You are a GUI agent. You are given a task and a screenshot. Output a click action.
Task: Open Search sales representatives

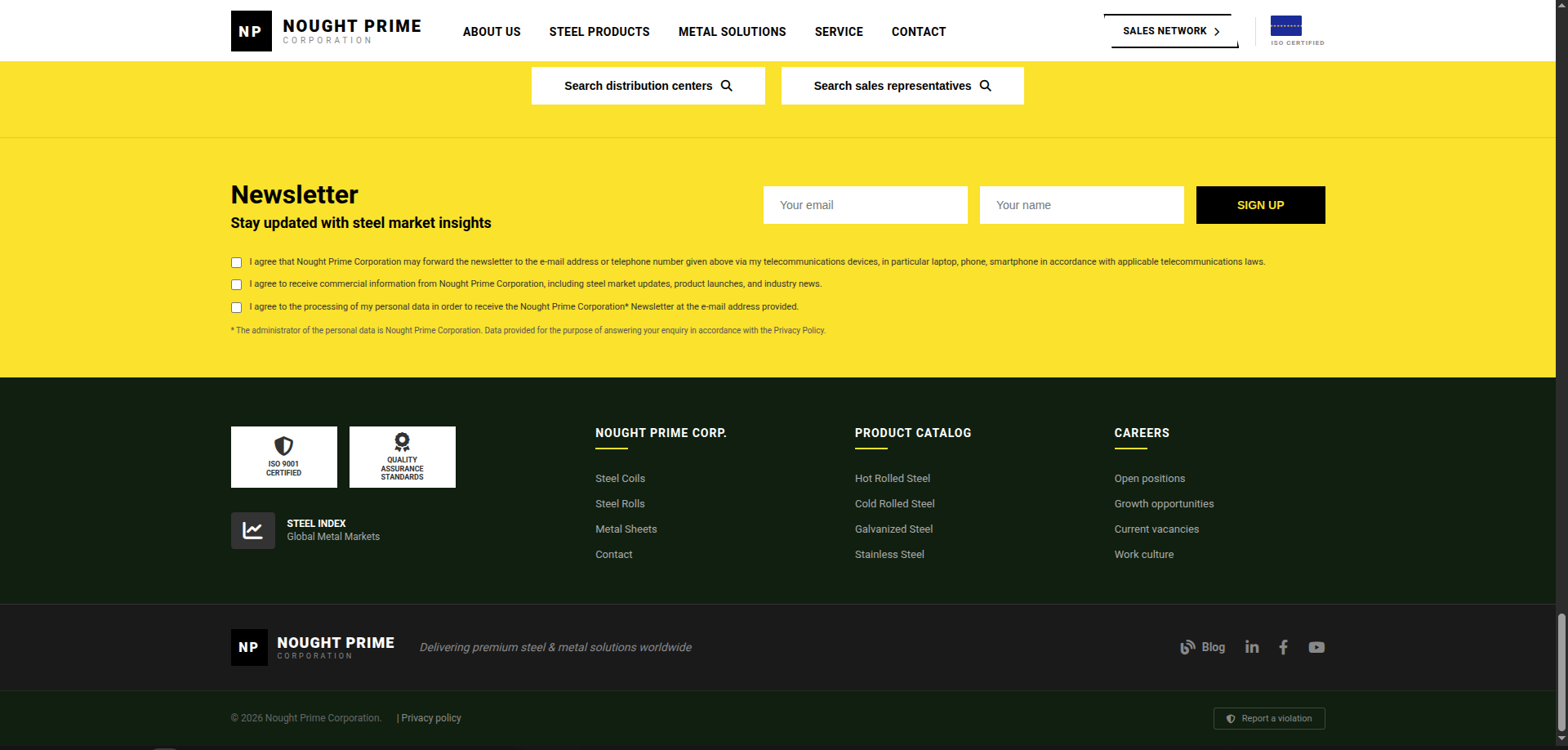(x=902, y=86)
